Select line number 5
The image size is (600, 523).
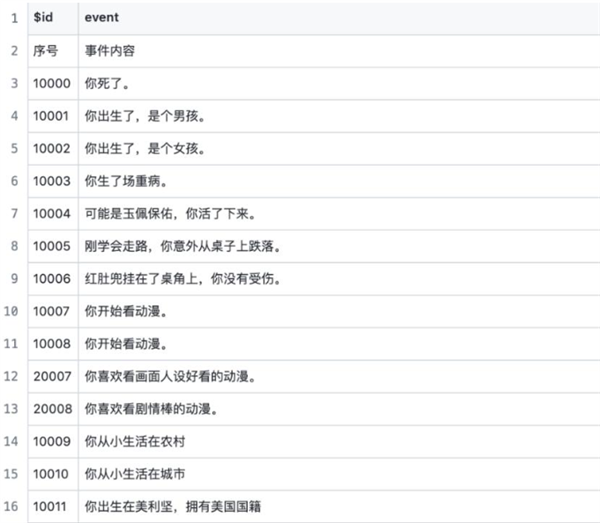click(x=12, y=148)
